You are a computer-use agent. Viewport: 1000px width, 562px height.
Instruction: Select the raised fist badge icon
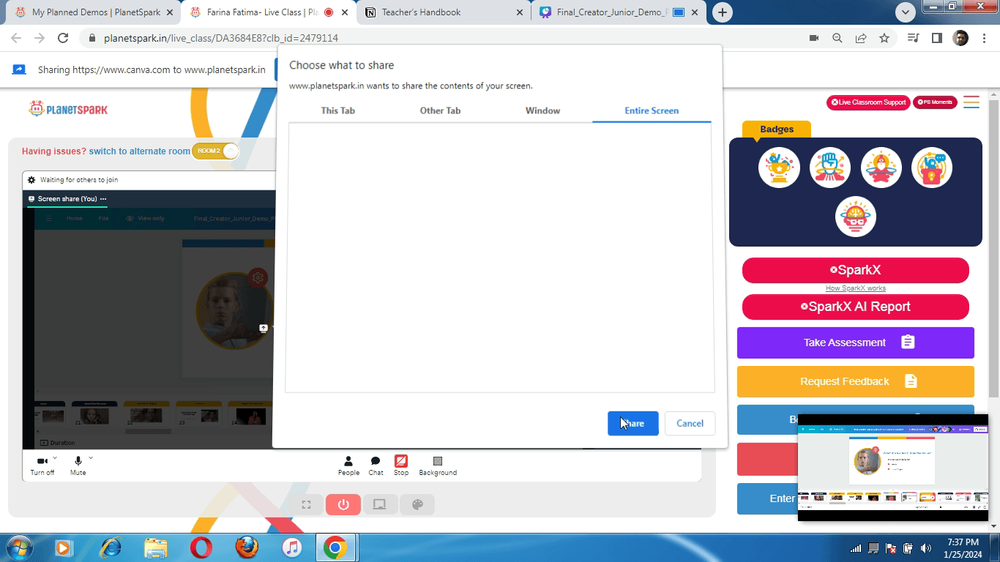(830, 168)
